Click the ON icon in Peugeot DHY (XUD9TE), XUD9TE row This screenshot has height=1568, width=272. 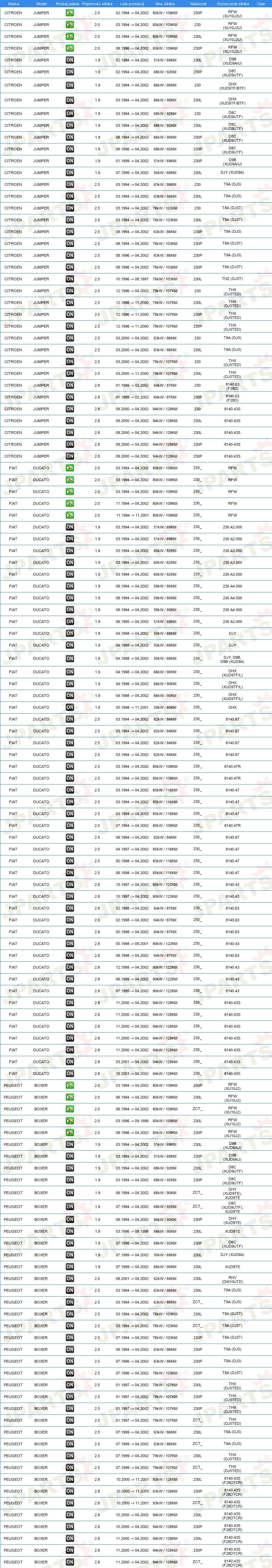click(x=70, y=1193)
